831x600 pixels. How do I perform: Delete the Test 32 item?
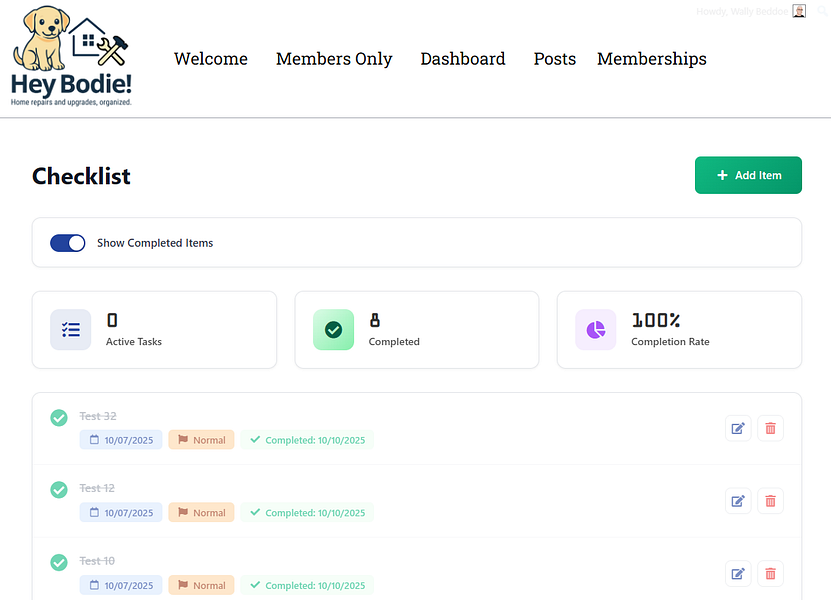click(x=770, y=428)
